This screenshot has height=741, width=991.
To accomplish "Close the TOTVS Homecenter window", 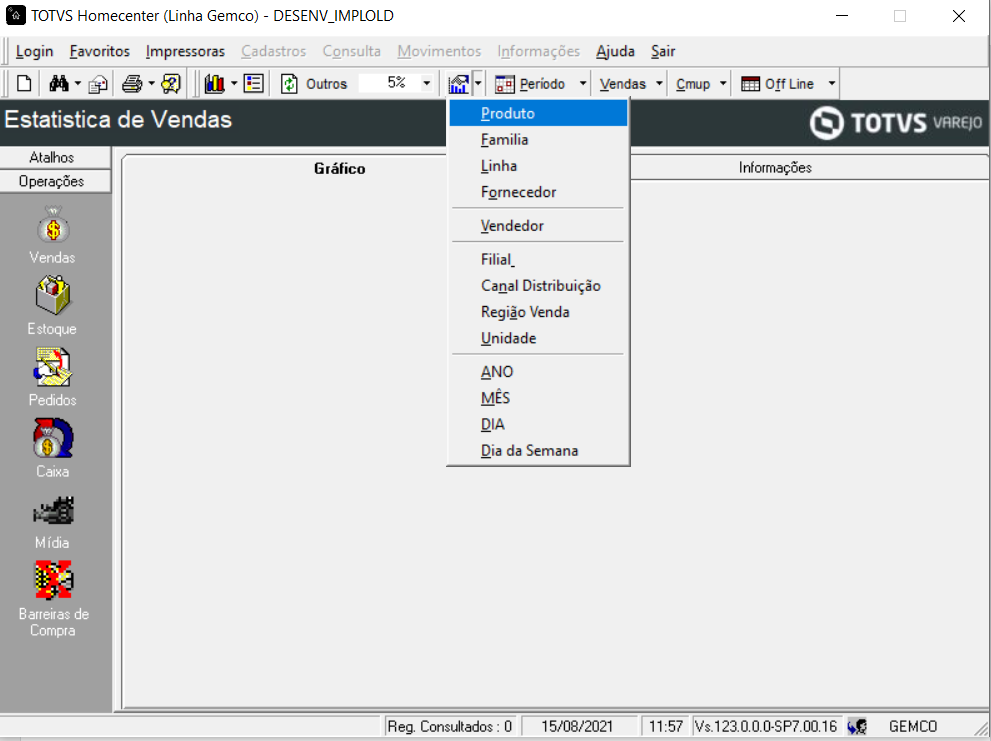I will click(959, 16).
